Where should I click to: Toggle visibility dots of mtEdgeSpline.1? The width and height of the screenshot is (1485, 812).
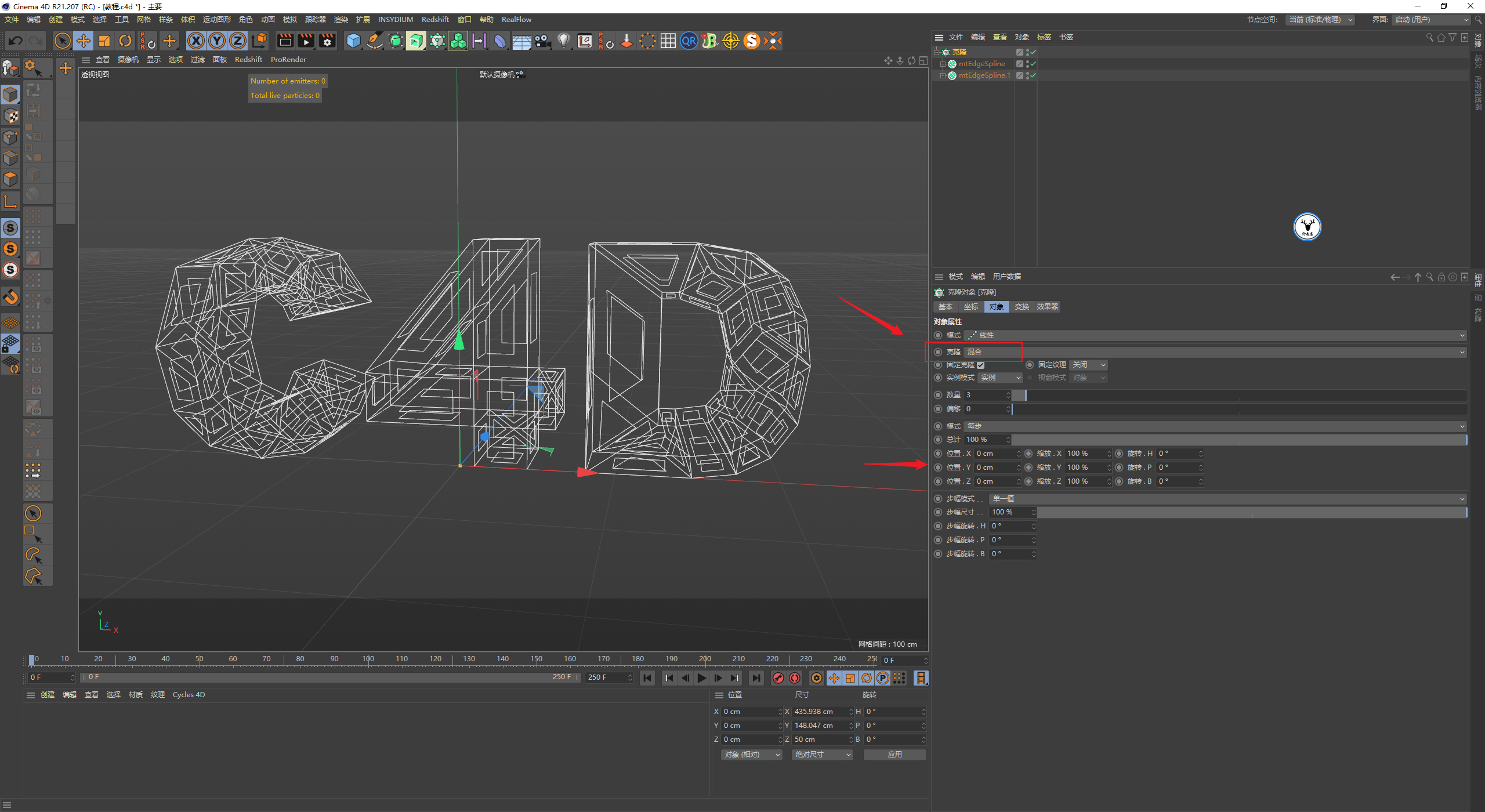tap(1027, 75)
